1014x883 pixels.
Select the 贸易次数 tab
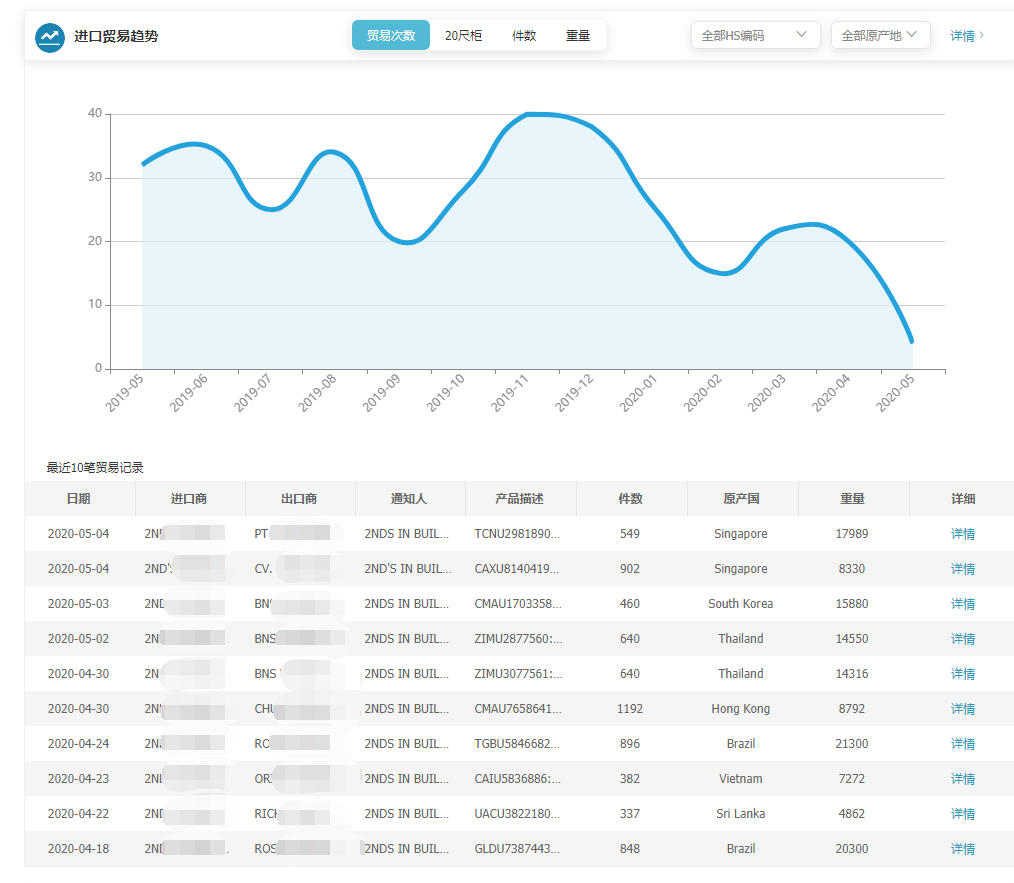(x=390, y=34)
